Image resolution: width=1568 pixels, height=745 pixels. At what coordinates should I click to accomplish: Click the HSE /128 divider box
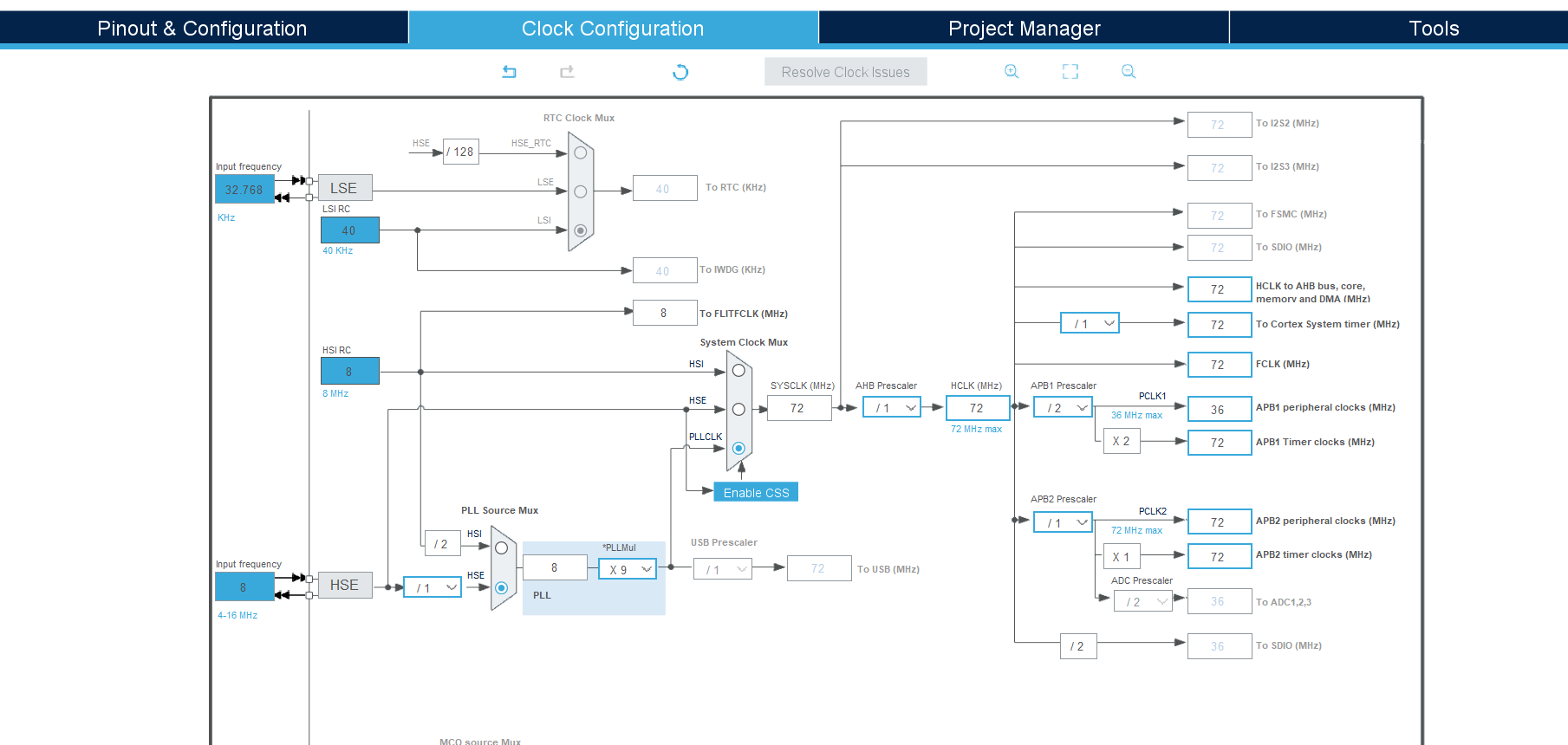461,152
